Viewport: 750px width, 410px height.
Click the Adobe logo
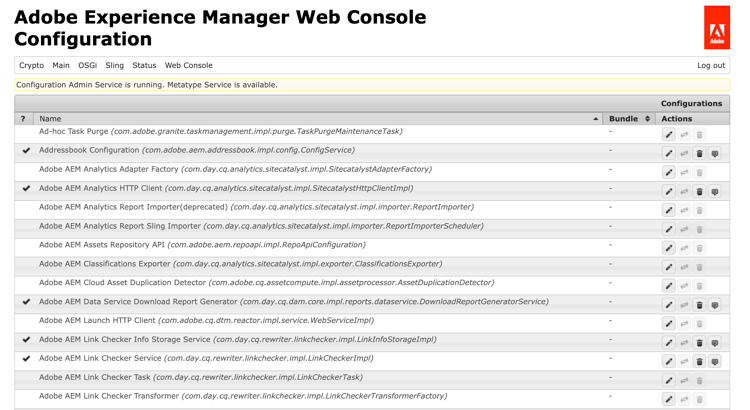717,27
